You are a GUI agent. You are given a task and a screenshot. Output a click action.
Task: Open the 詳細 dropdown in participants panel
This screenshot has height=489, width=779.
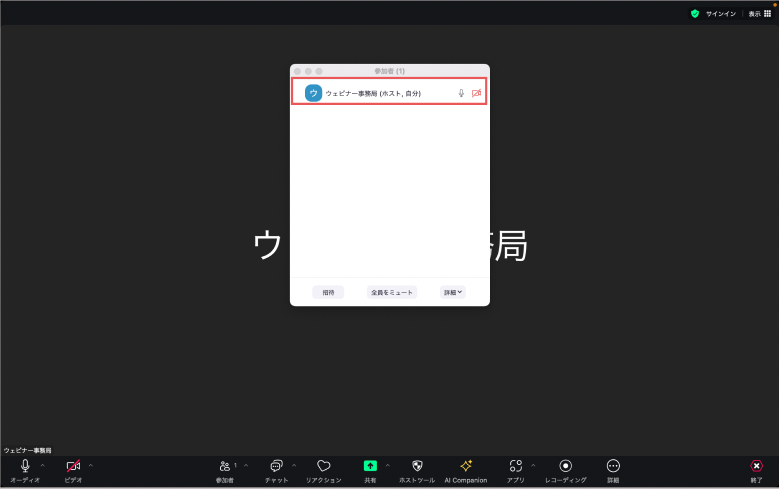pos(453,292)
